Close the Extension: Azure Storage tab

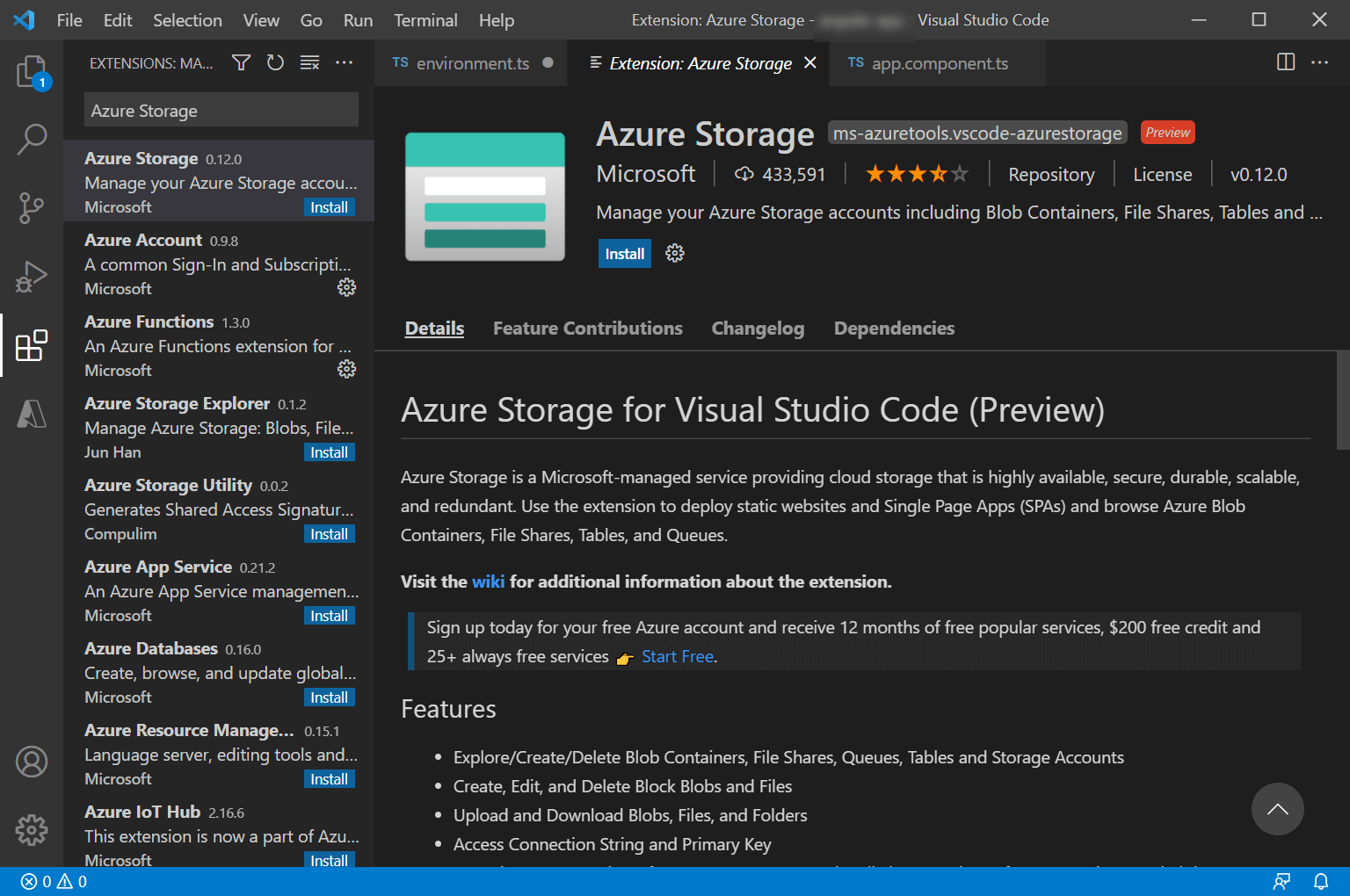pos(810,62)
